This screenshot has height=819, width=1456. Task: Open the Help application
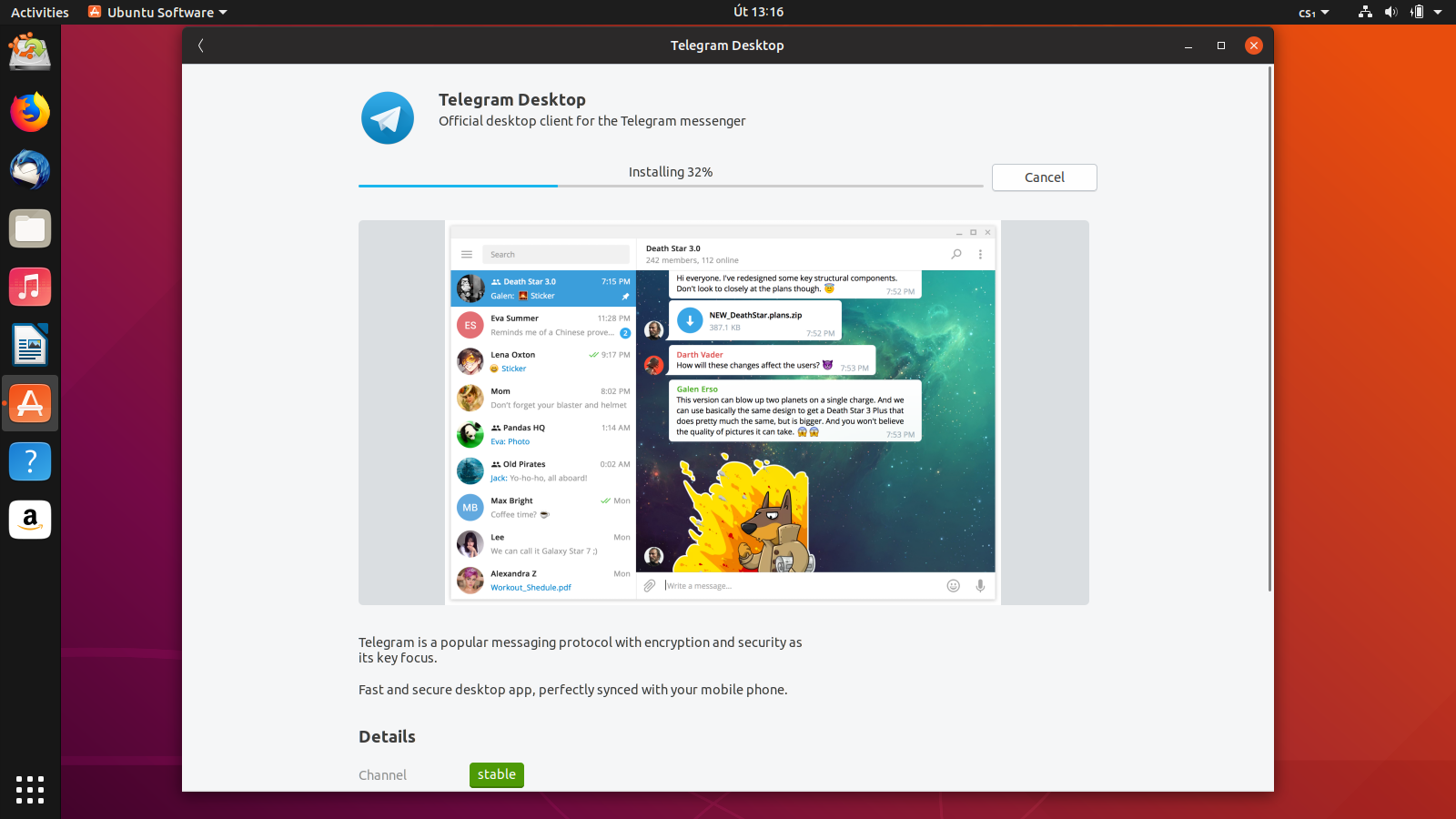coord(30,461)
